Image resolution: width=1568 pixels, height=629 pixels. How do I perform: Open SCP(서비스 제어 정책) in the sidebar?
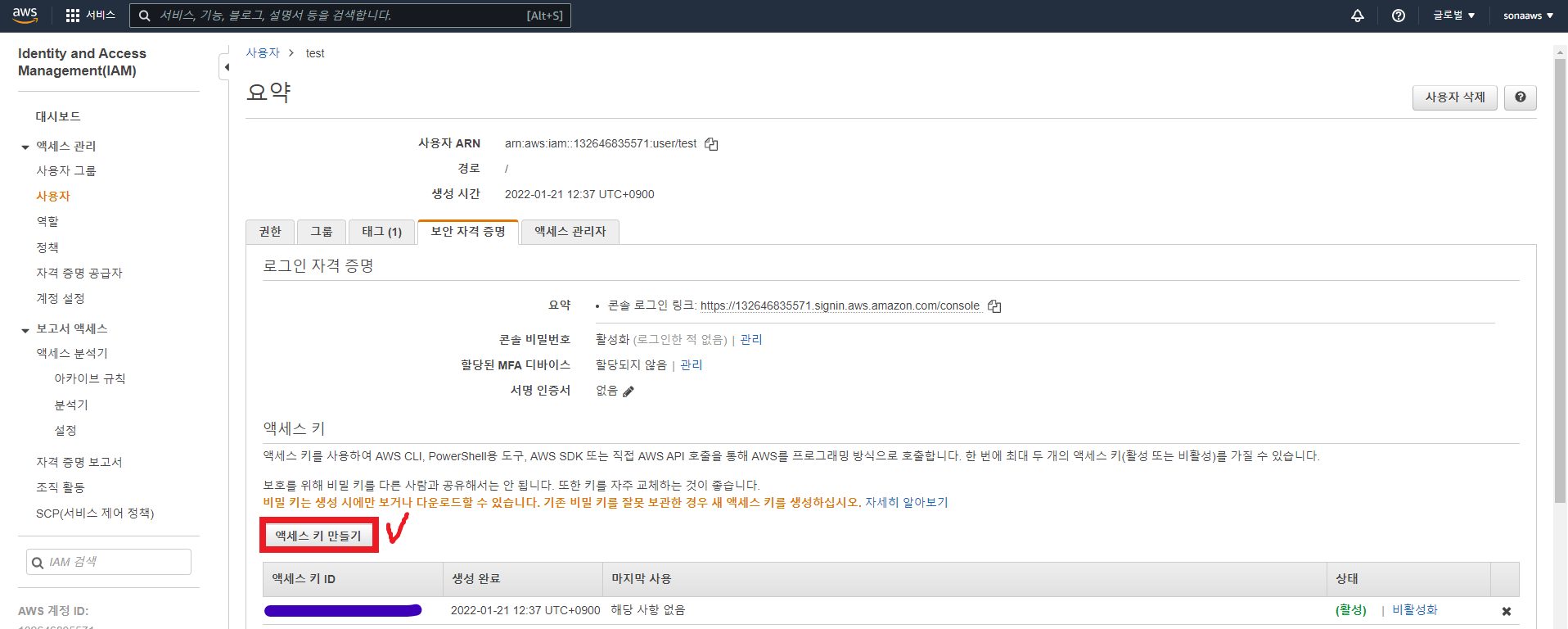point(95,514)
